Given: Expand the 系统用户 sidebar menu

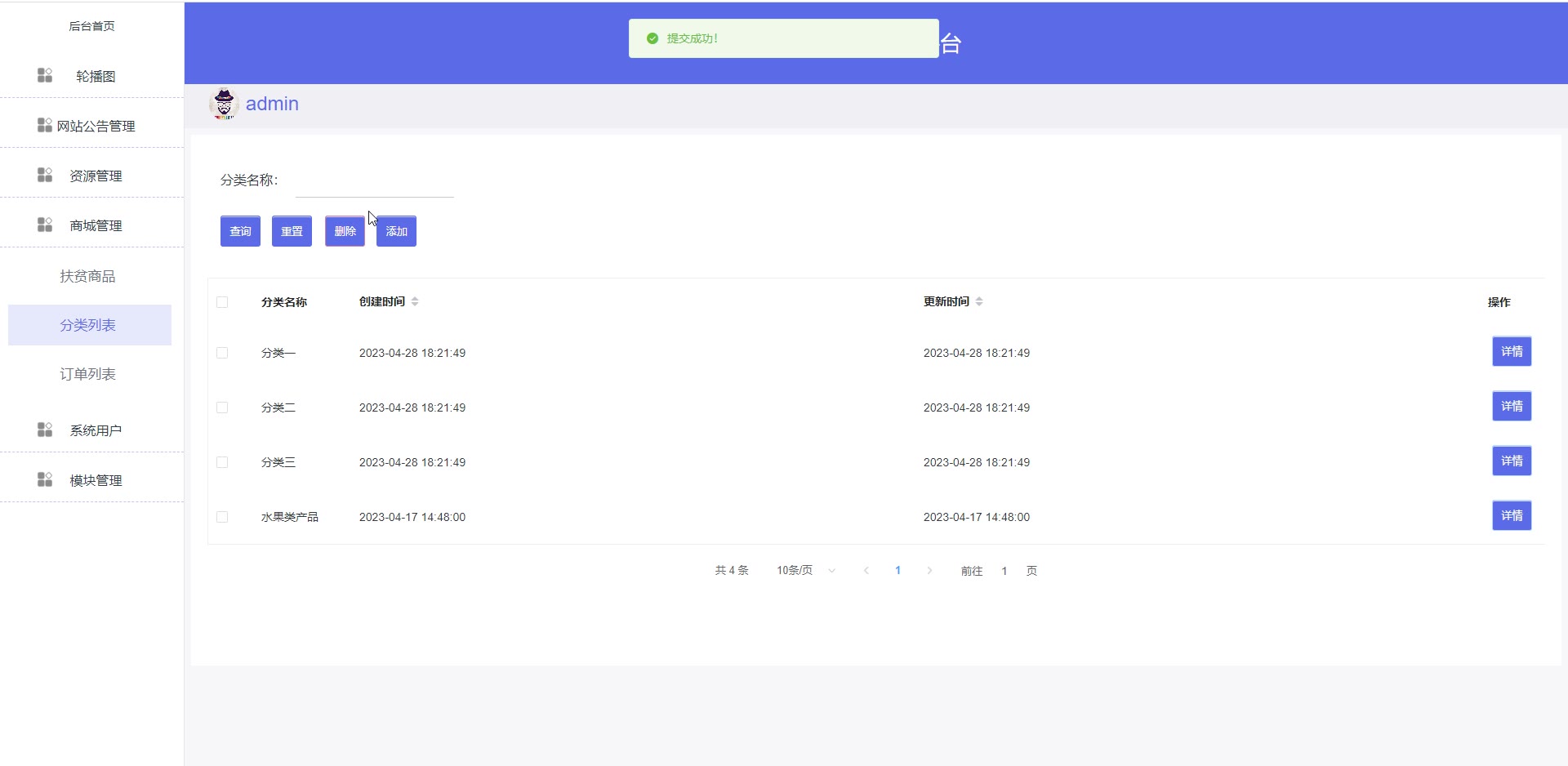Looking at the screenshot, I should (x=91, y=430).
